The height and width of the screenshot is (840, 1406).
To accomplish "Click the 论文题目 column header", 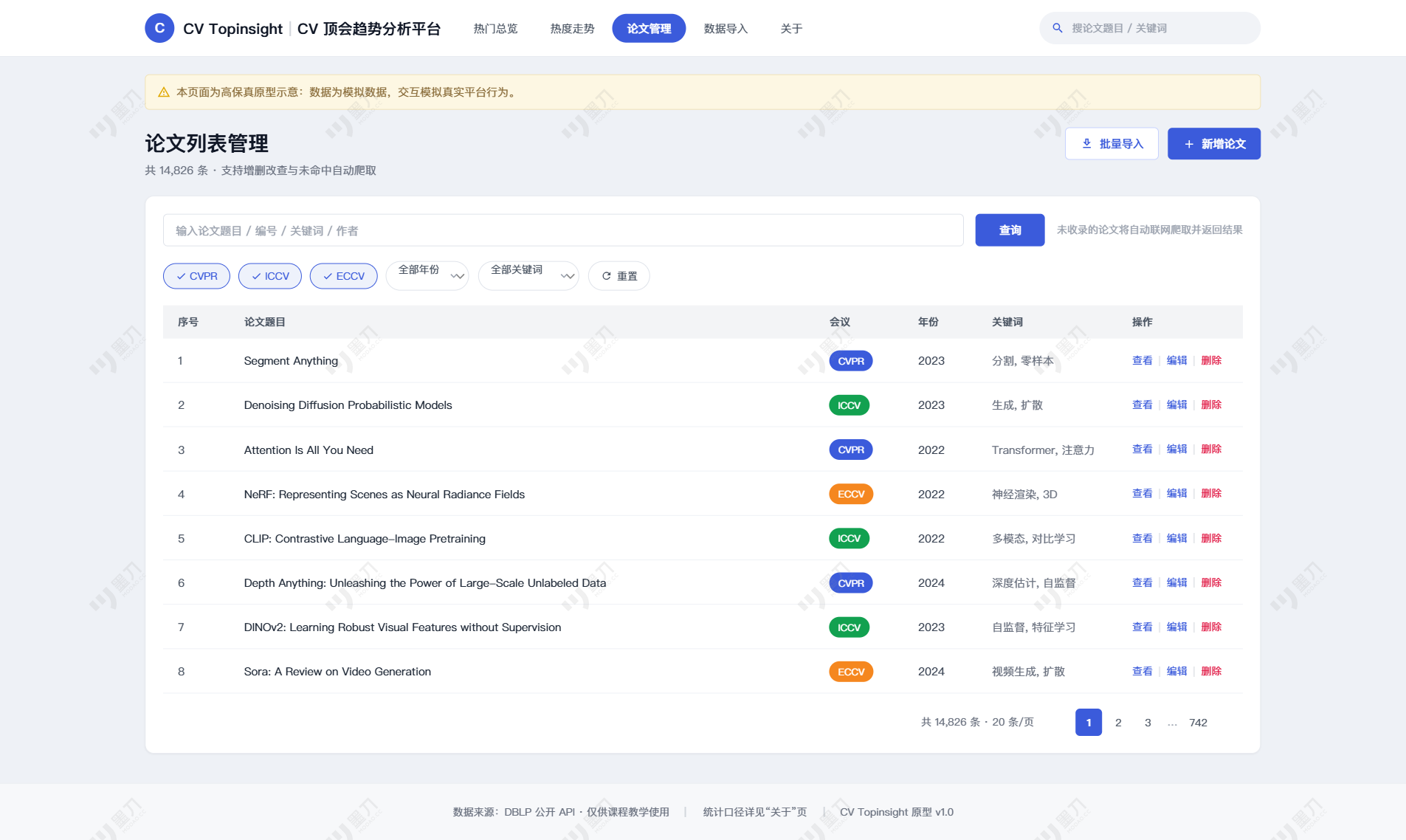I will pyautogui.click(x=265, y=322).
